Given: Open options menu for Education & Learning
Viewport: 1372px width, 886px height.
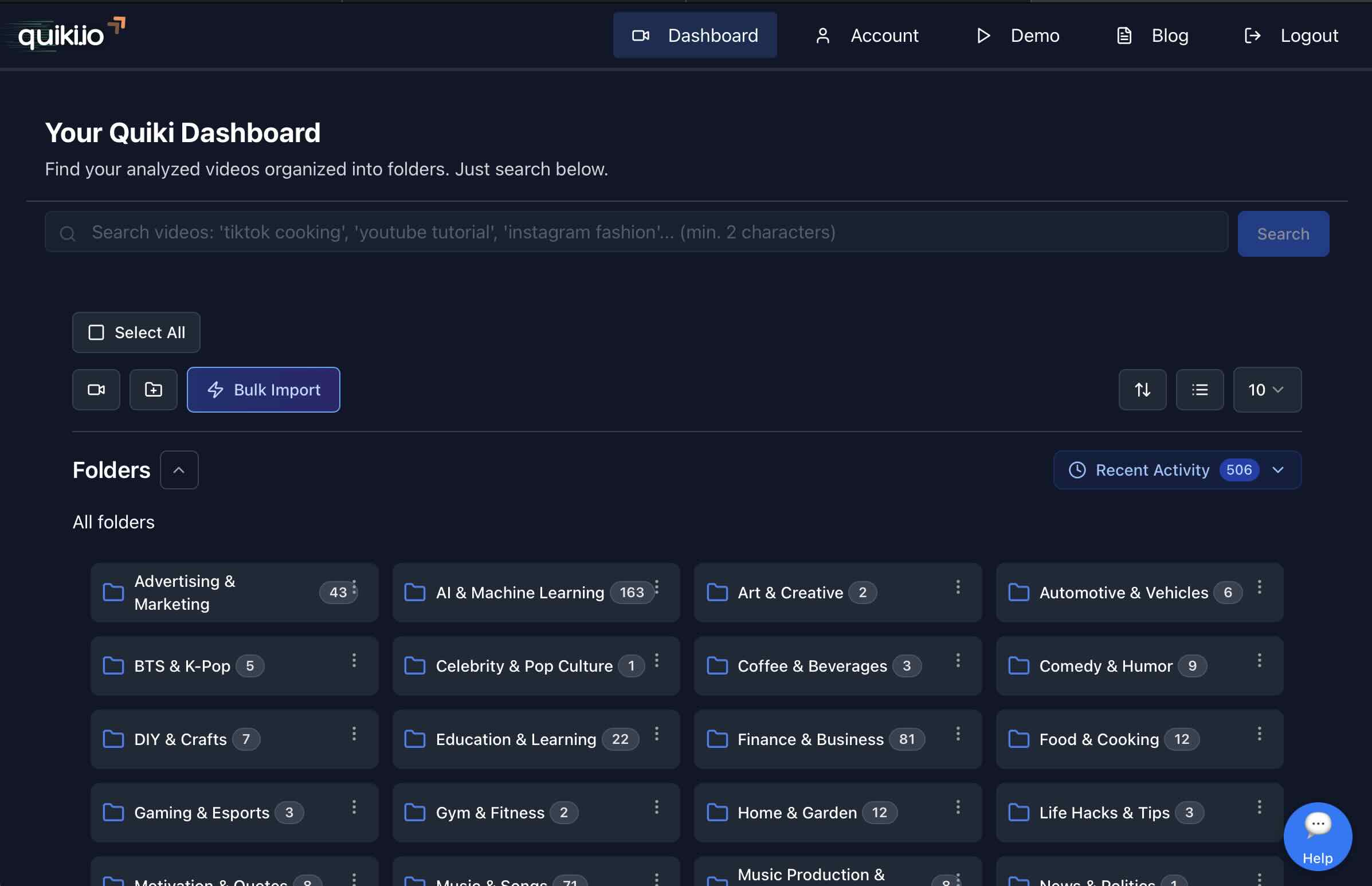Looking at the screenshot, I should [656, 734].
